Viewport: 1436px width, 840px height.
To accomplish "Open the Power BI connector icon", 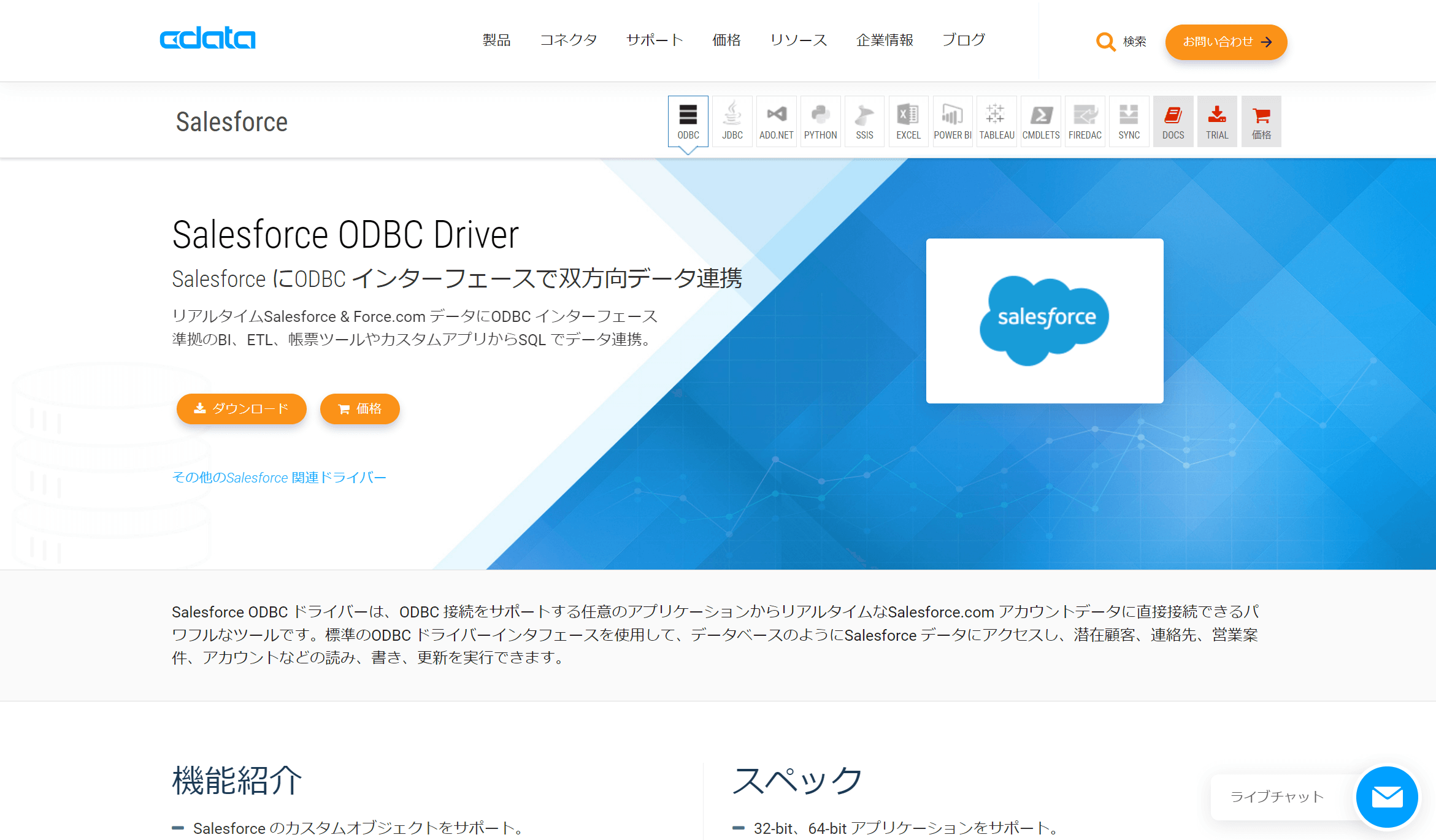I will 953,121.
